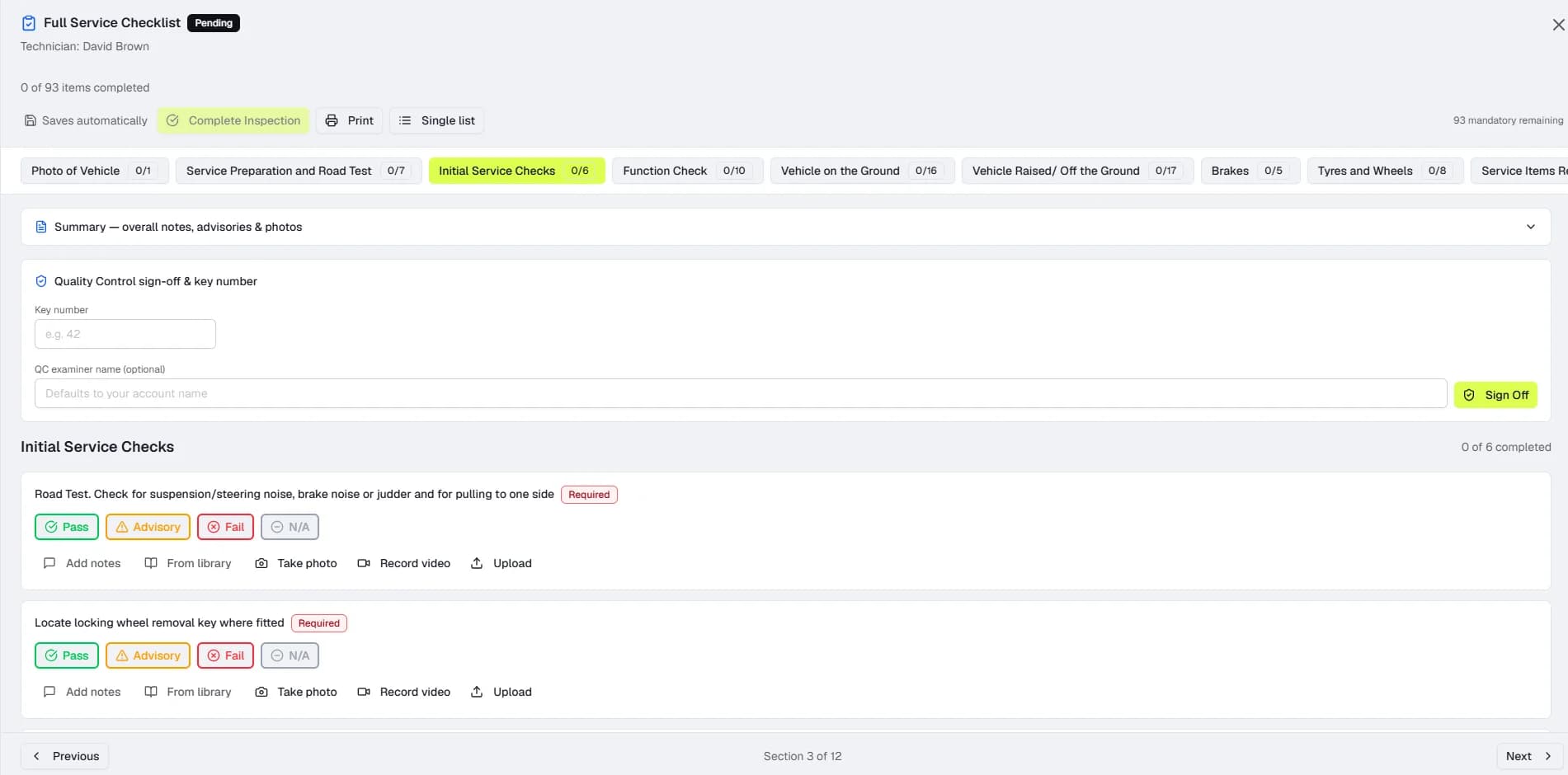Click the video icon in locking wheel key row

[364, 692]
